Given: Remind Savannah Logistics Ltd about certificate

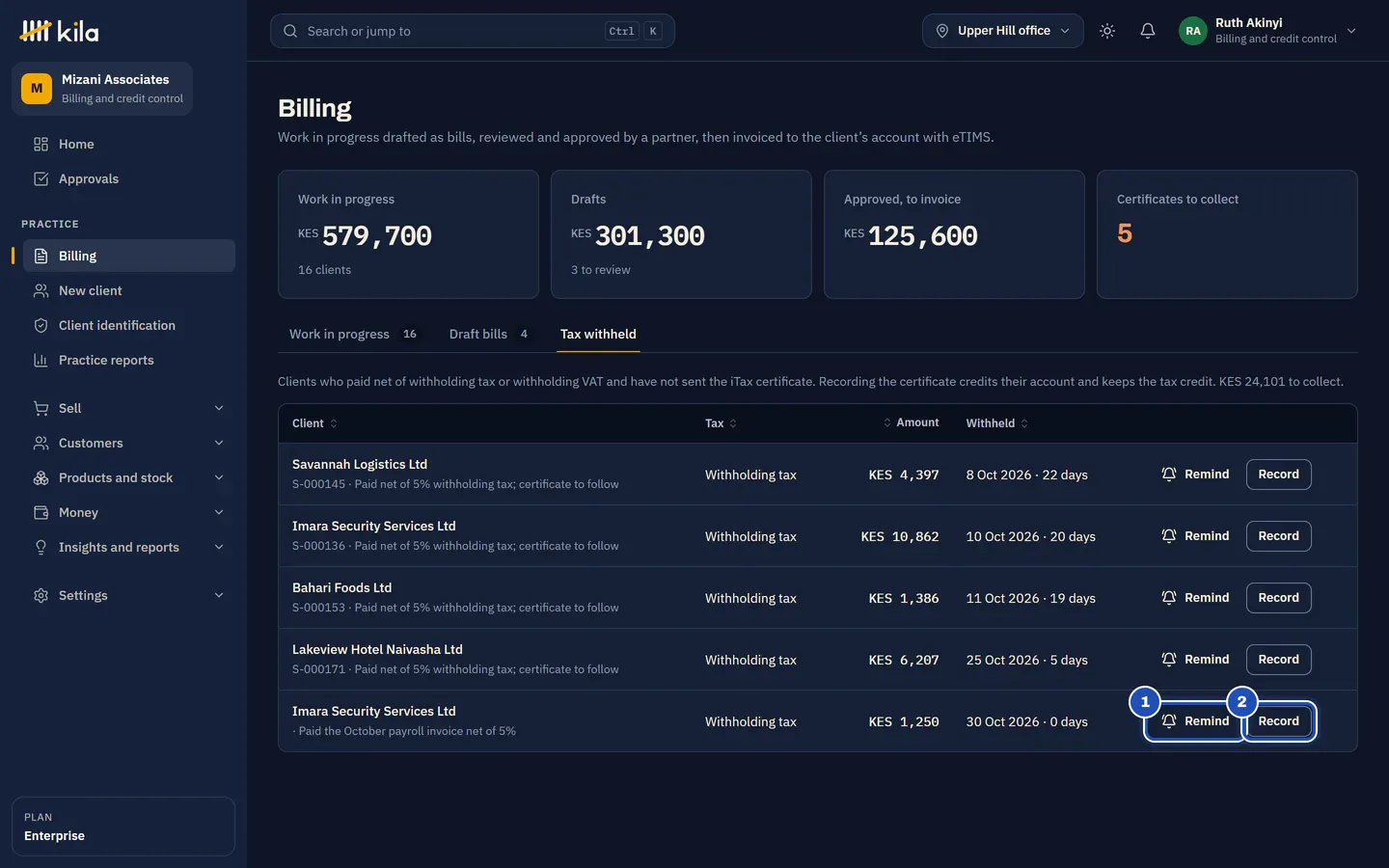Looking at the screenshot, I should pyautogui.click(x=1195, y=475).
